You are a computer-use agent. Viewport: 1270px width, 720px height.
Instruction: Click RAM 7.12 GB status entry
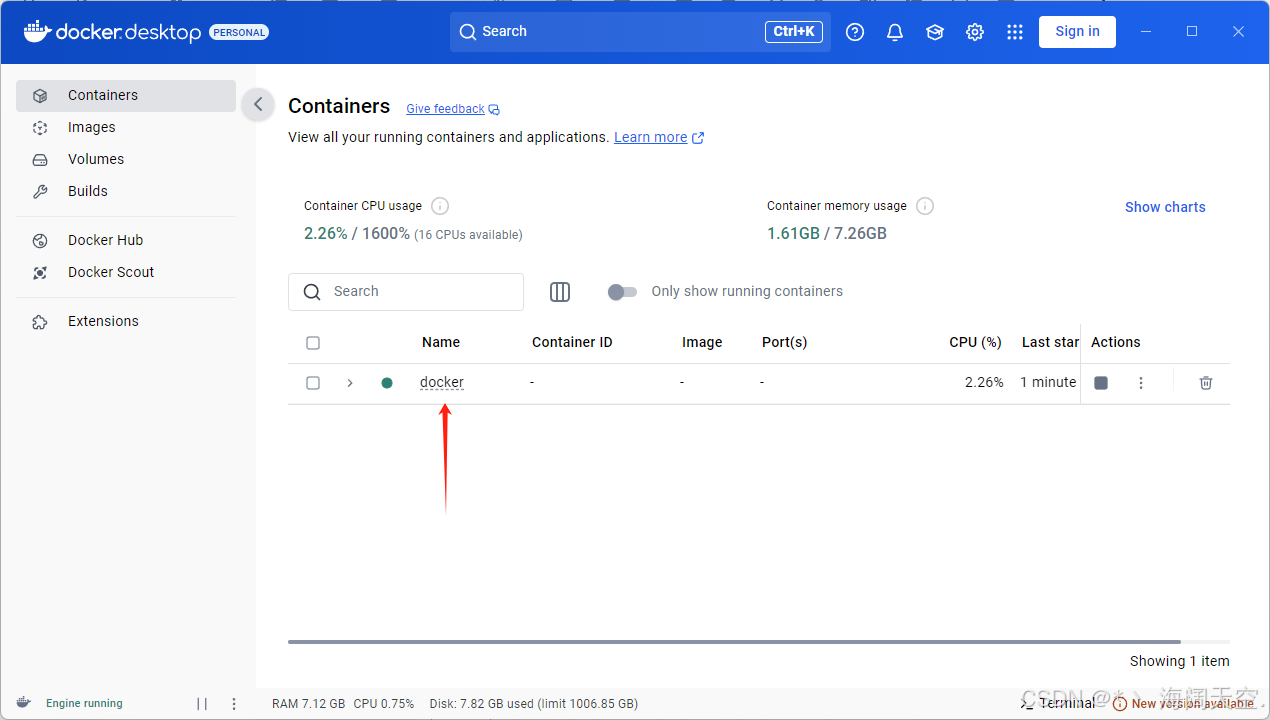click(308, 704)
